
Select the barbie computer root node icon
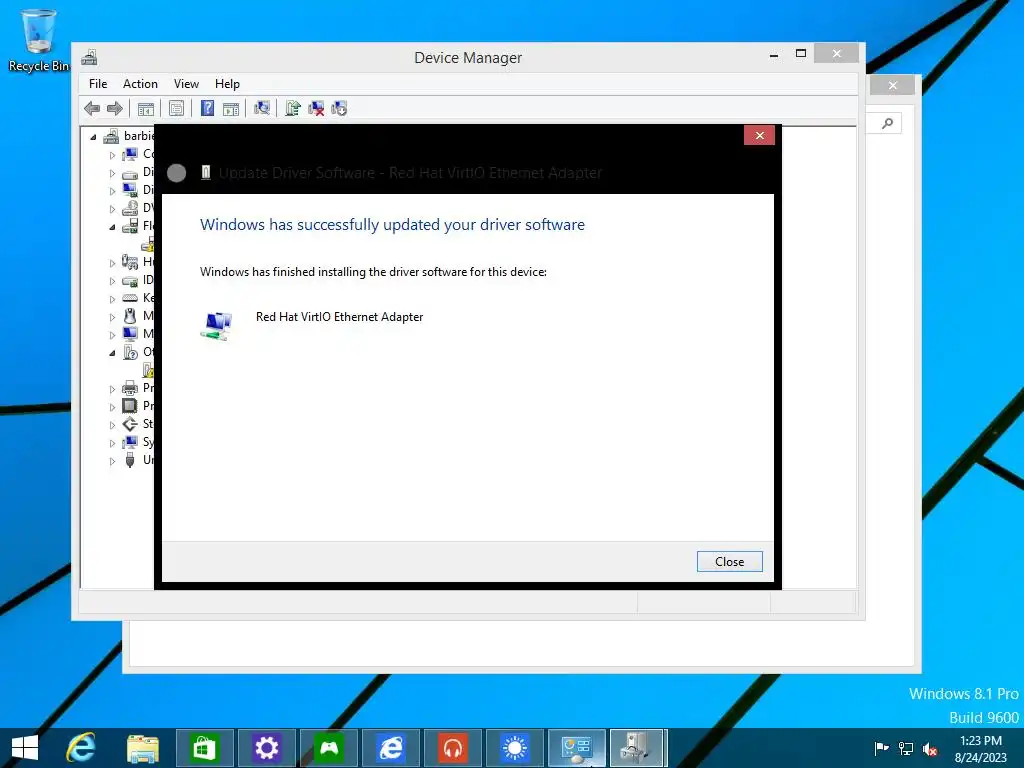point(112,136)
